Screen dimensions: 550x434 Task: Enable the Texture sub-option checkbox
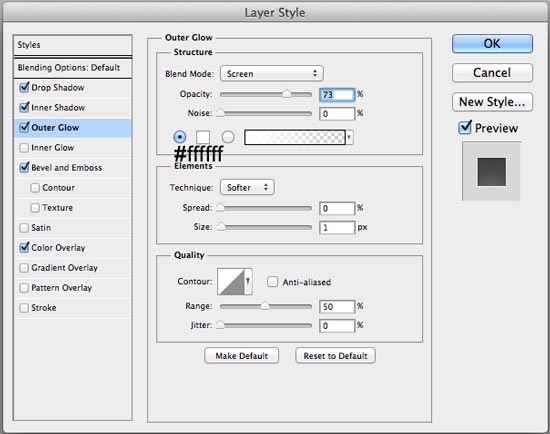[x=35, y=208]
